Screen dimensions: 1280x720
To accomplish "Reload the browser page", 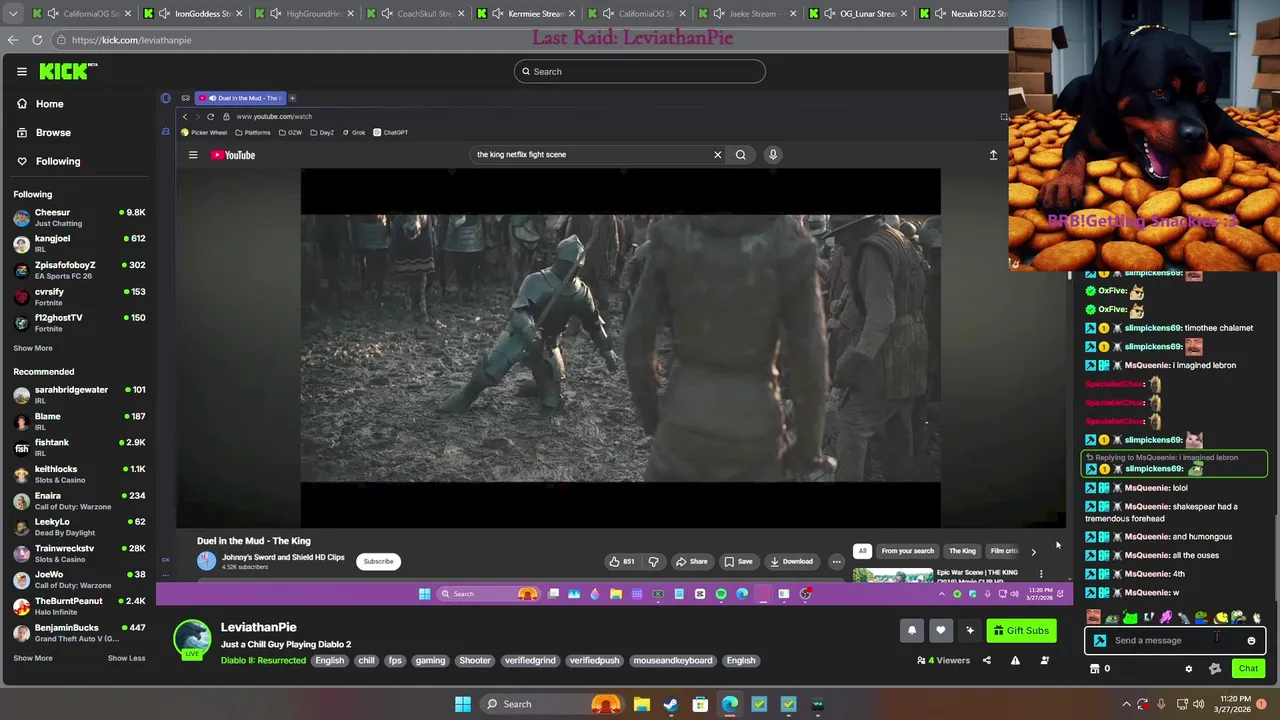I will click(x=37, y=40).
